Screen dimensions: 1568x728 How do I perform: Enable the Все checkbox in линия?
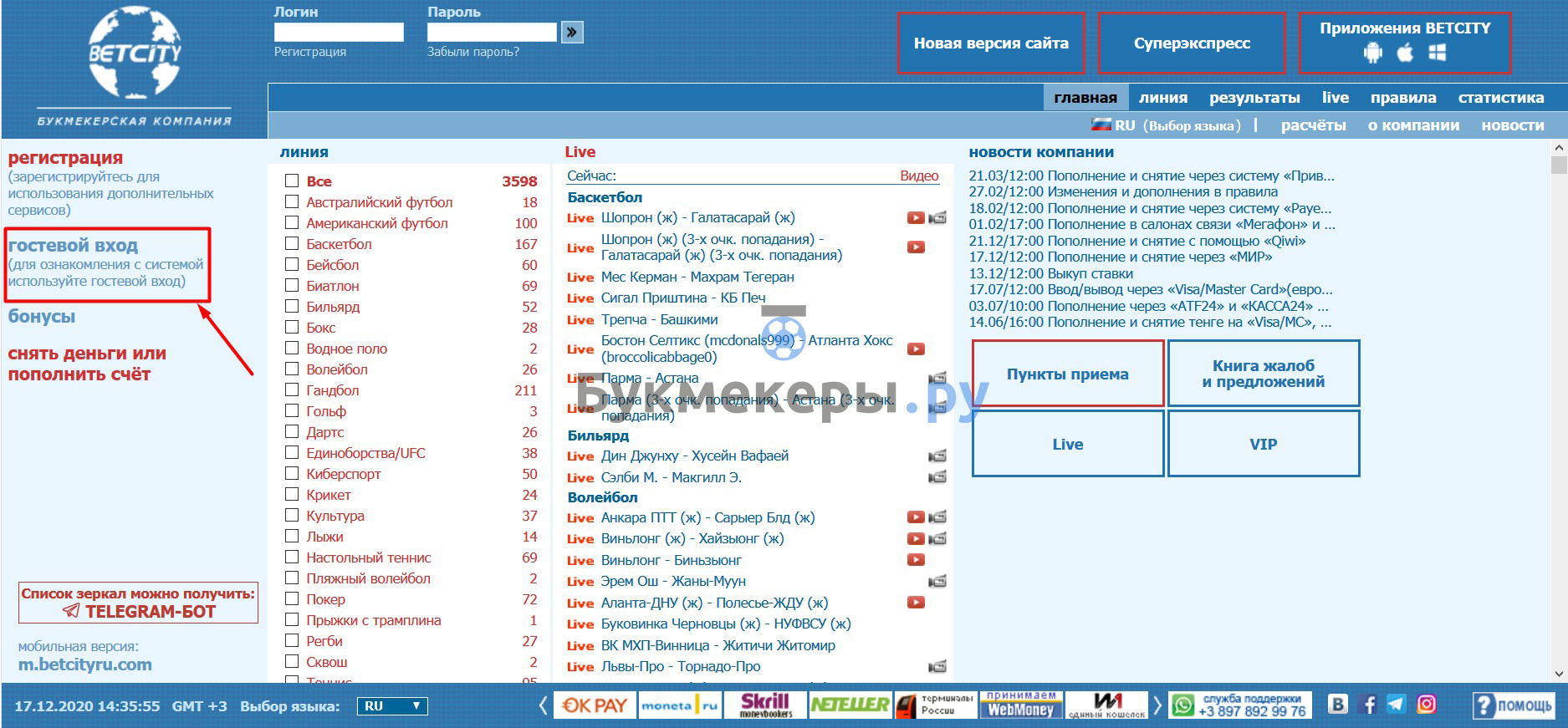(292, 181)
